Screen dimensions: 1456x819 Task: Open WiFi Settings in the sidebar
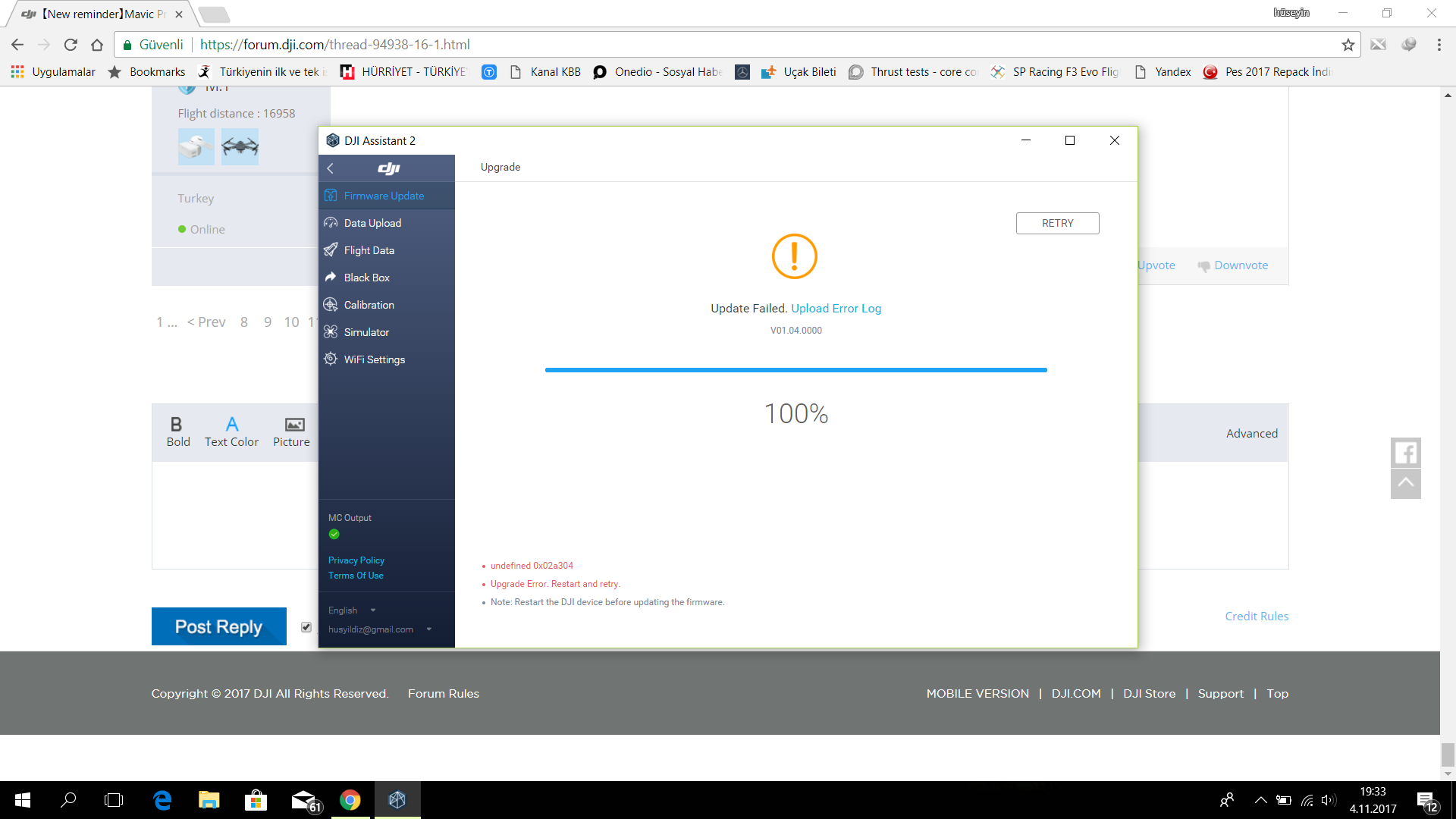386,359
